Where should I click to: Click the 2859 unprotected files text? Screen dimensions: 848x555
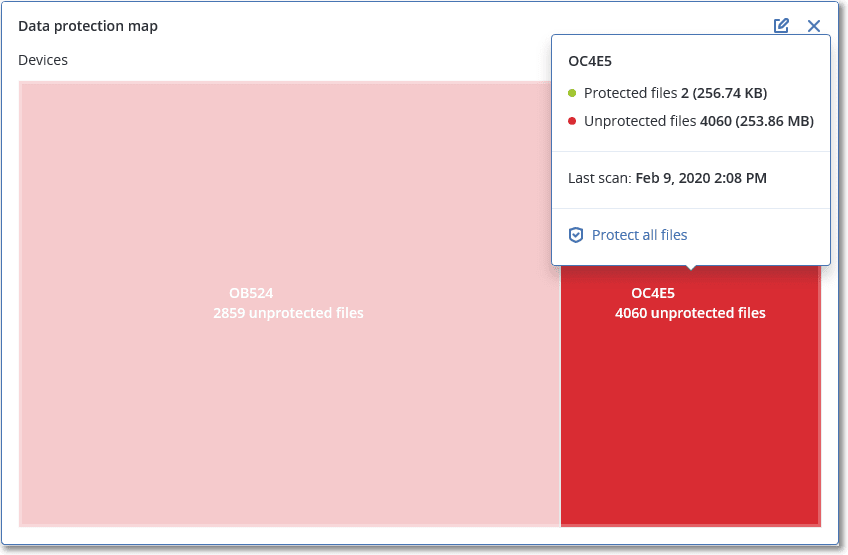click(288, 313)
